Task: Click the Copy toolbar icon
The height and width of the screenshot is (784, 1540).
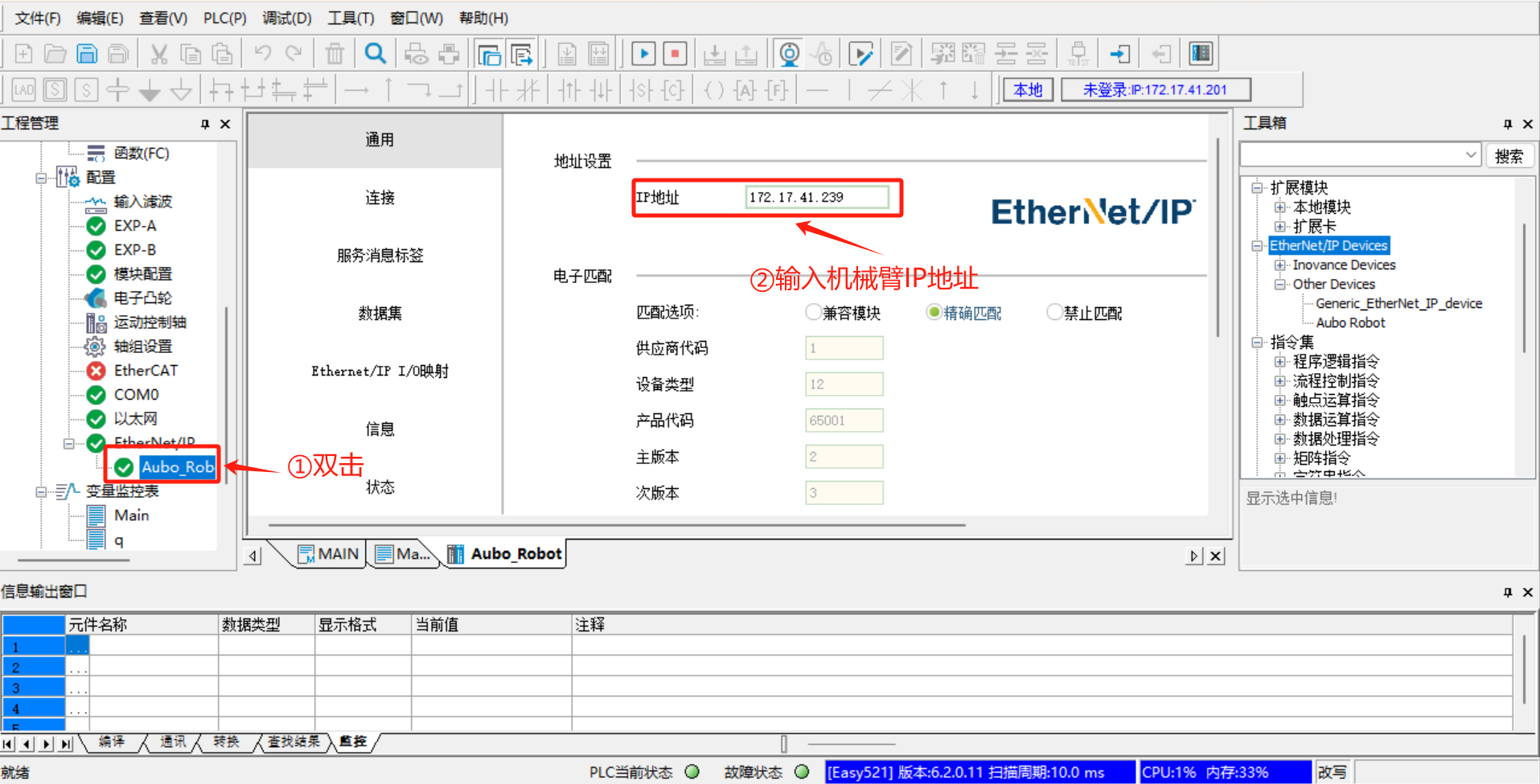Action: (x=191, y=54)
